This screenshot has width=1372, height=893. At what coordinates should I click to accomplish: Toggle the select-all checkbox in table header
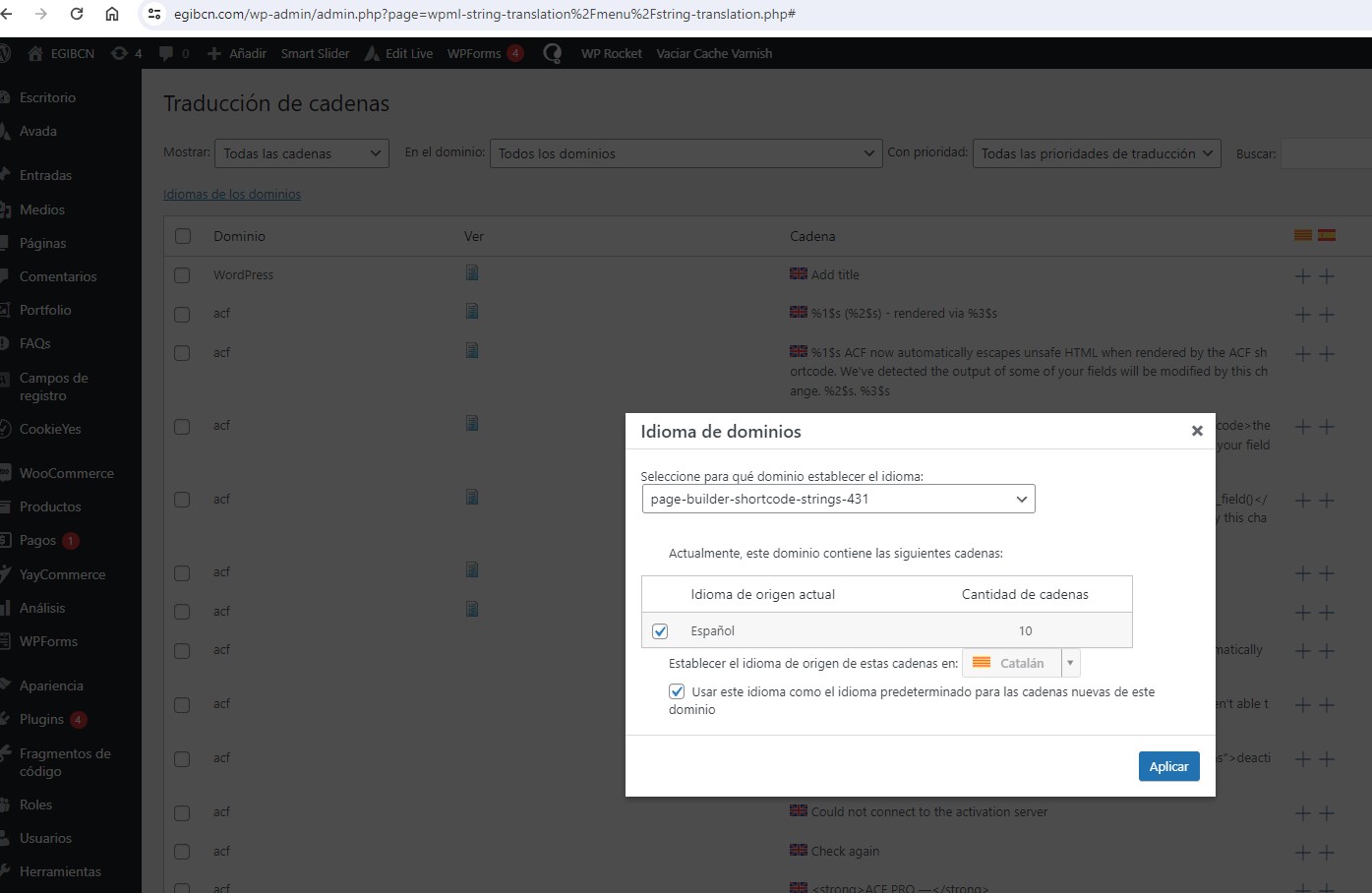182,236
